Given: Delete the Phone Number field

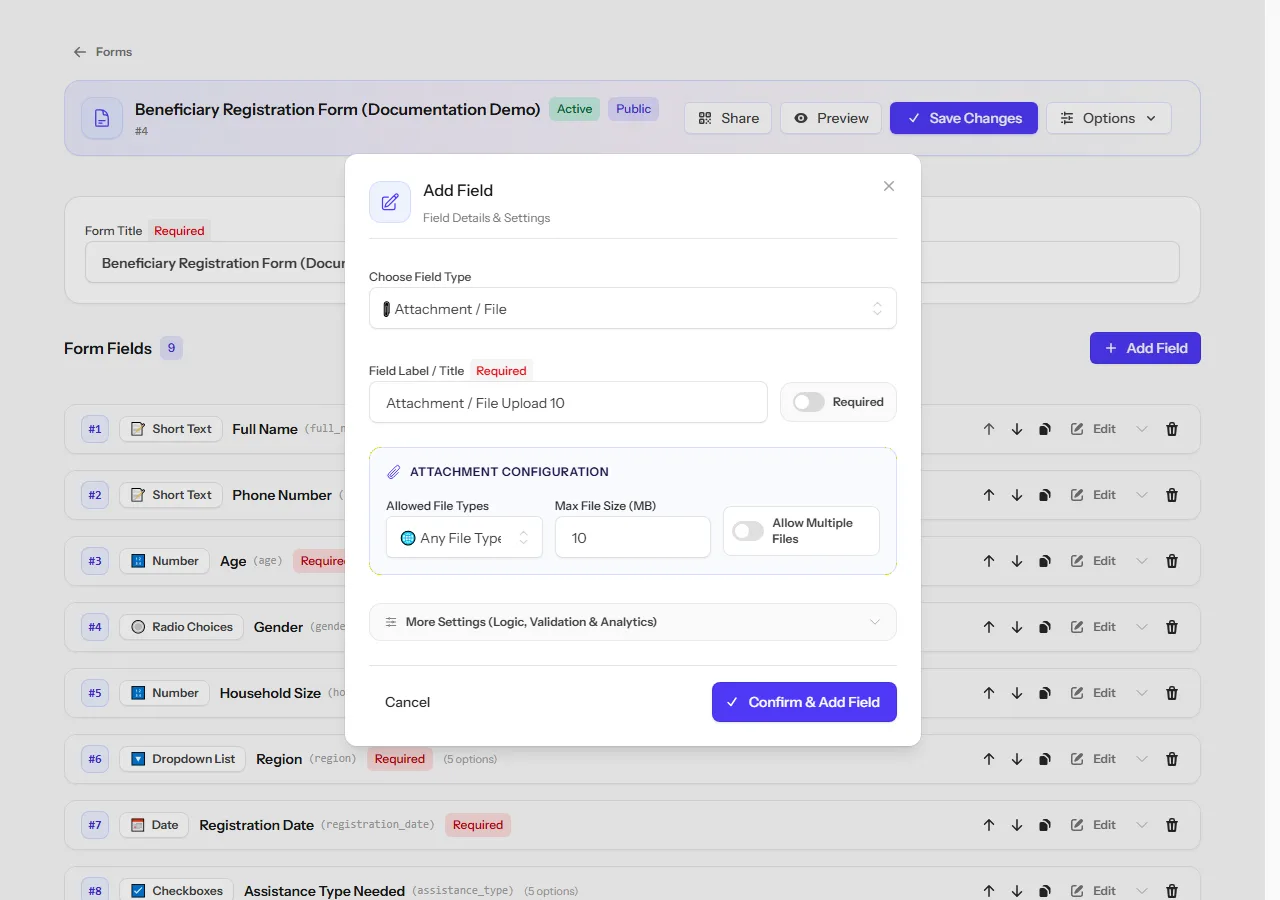Looking at the screenshot, I should coord(1172,495).
